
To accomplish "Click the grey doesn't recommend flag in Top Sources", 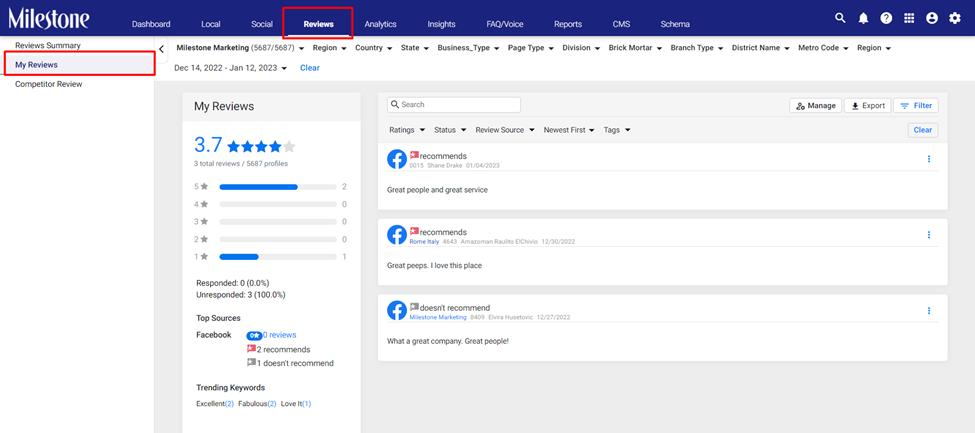I will pyautogui.click(x=251, y=363).
